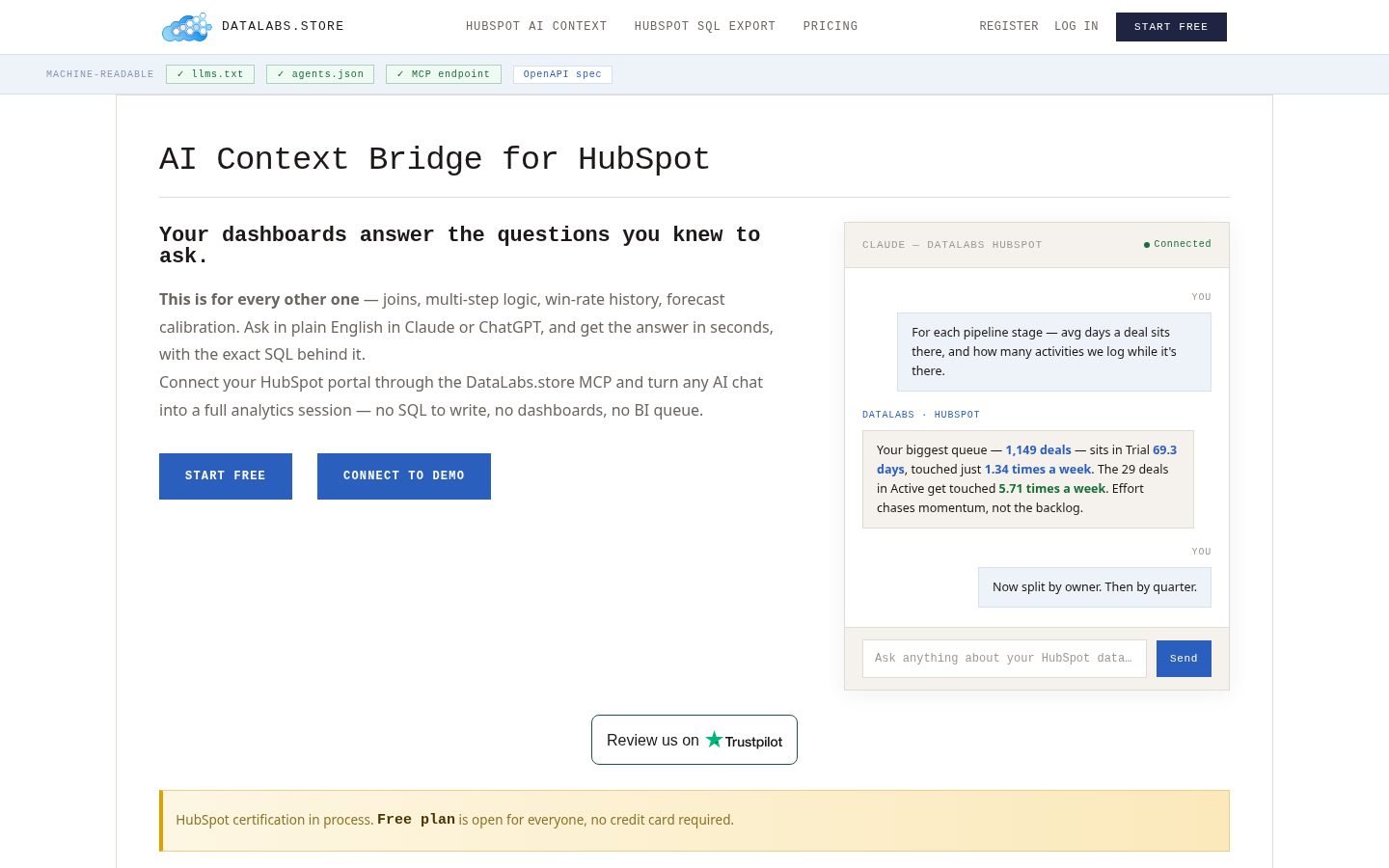Click the '5.71 times a week' value
1389x868 pixels.
click(1052, 489)
